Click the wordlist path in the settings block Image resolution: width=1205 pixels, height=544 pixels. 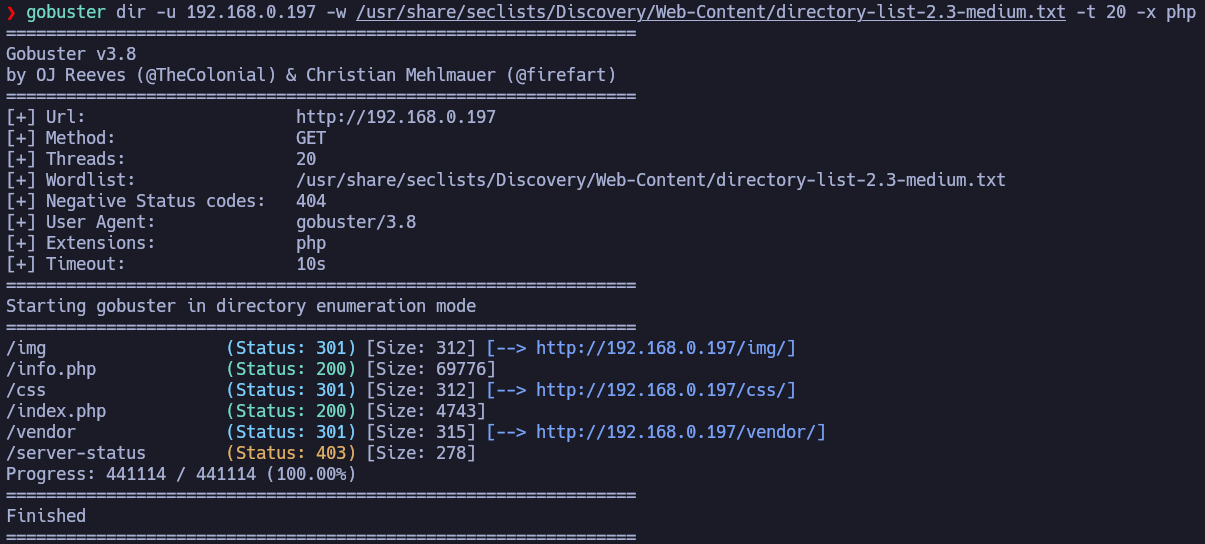[650, 180]
